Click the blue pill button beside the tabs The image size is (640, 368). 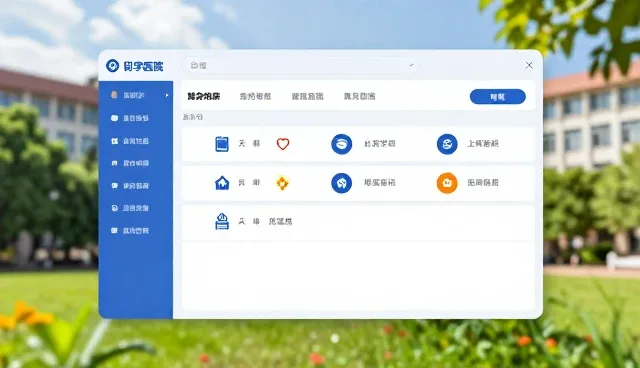tap(498, 97)
